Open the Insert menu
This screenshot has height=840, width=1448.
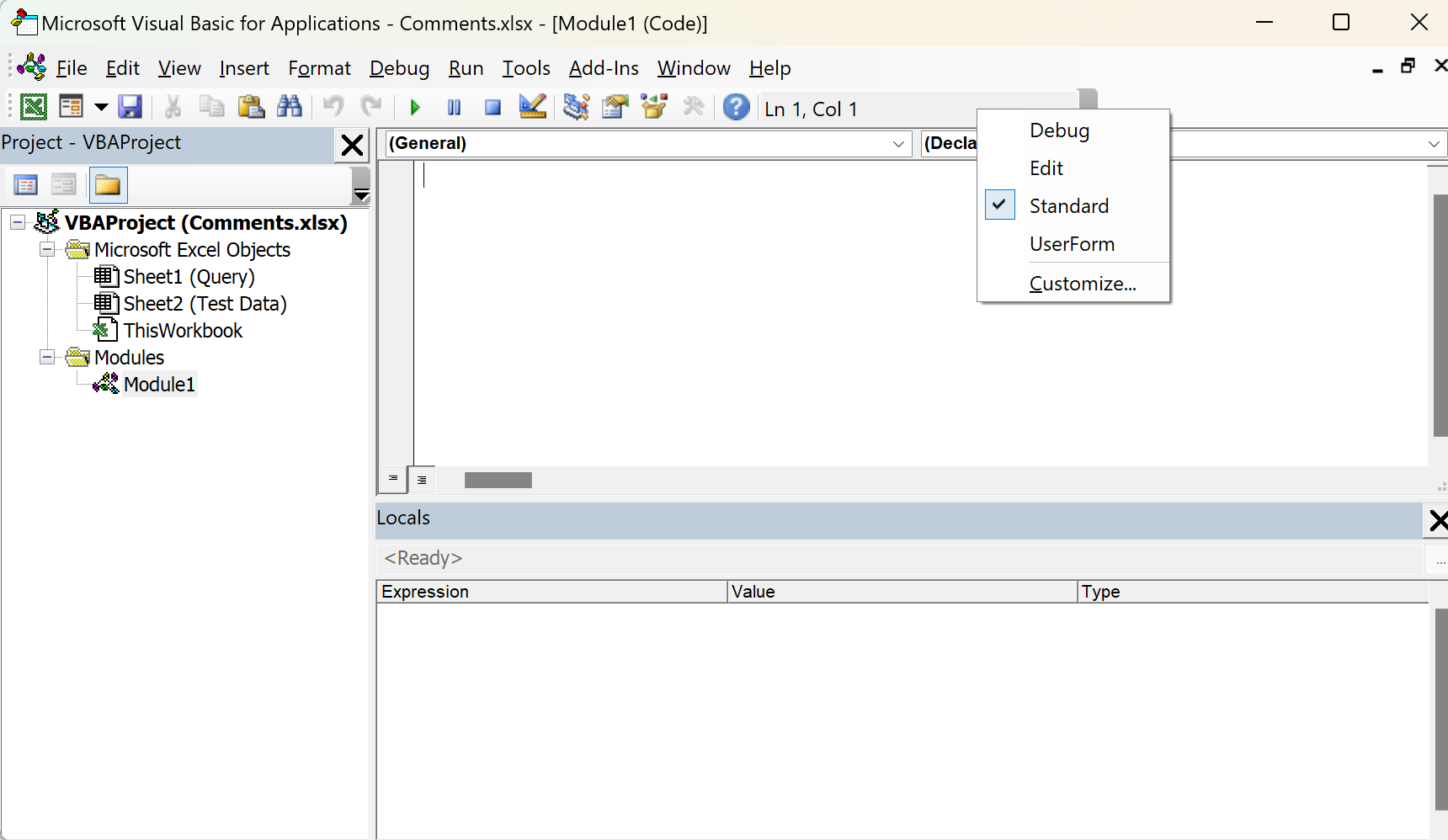click(244, 68)
